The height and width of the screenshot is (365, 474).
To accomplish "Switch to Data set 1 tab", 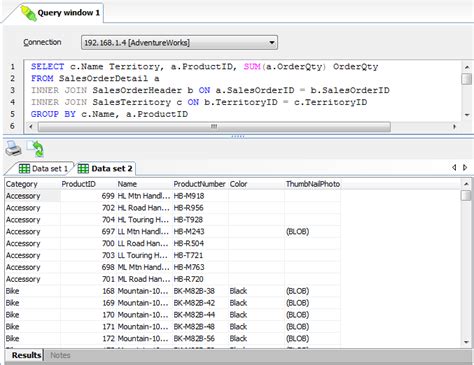I will 43,169.
